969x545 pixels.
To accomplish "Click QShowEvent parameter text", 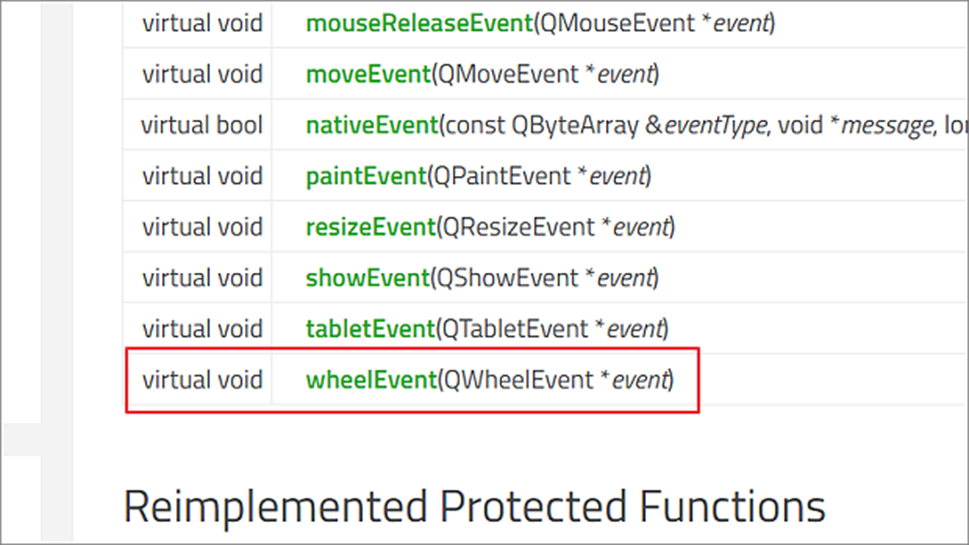I will point(507,278).
